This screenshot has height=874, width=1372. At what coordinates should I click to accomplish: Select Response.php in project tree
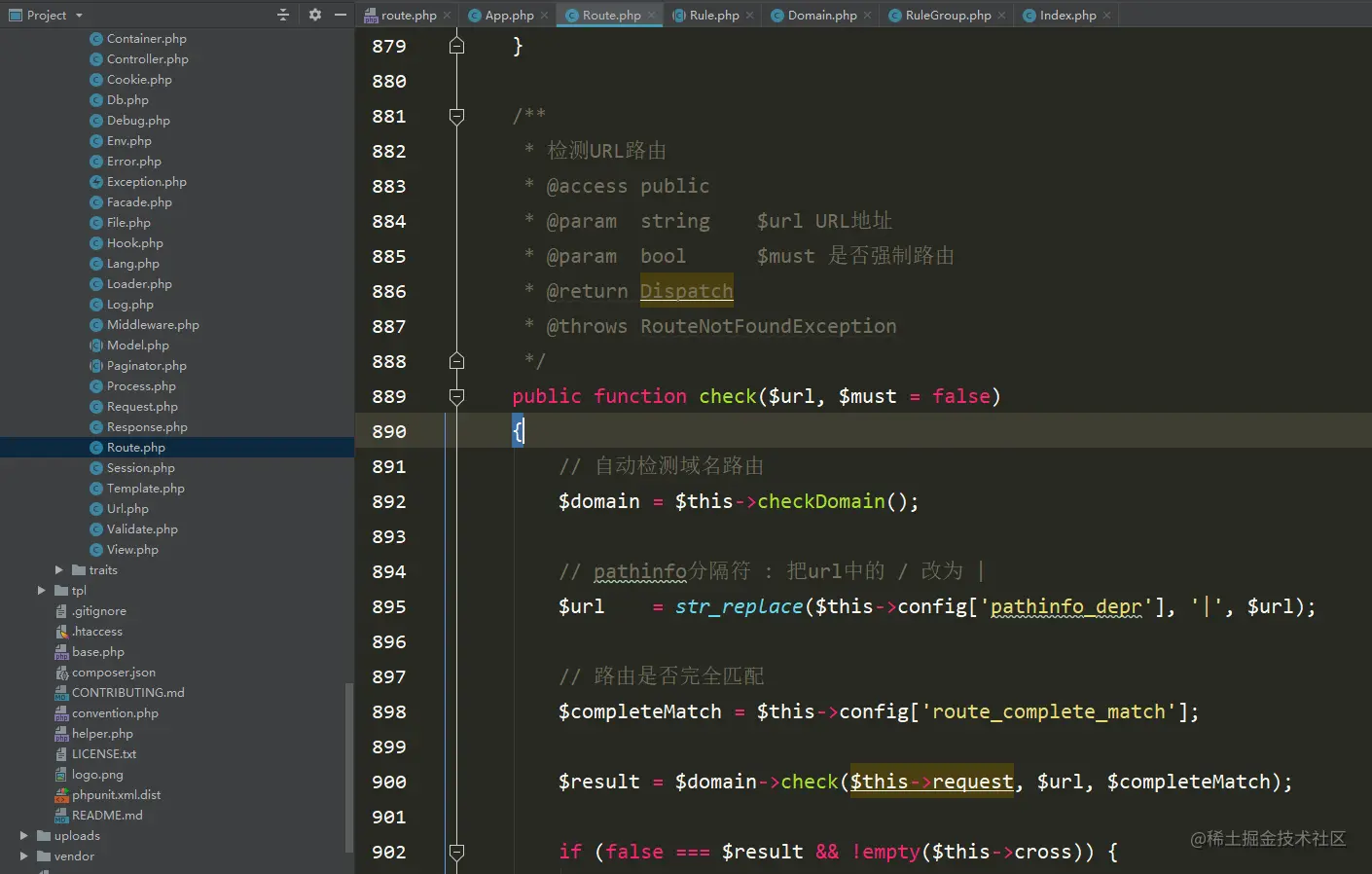point(147,427)
